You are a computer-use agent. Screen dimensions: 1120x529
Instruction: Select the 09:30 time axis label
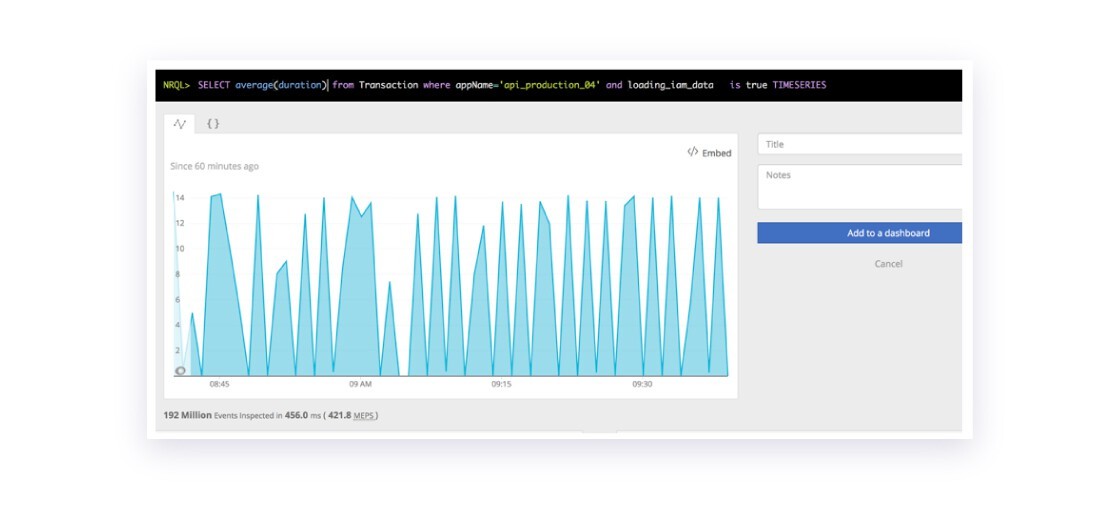point(642,384)
